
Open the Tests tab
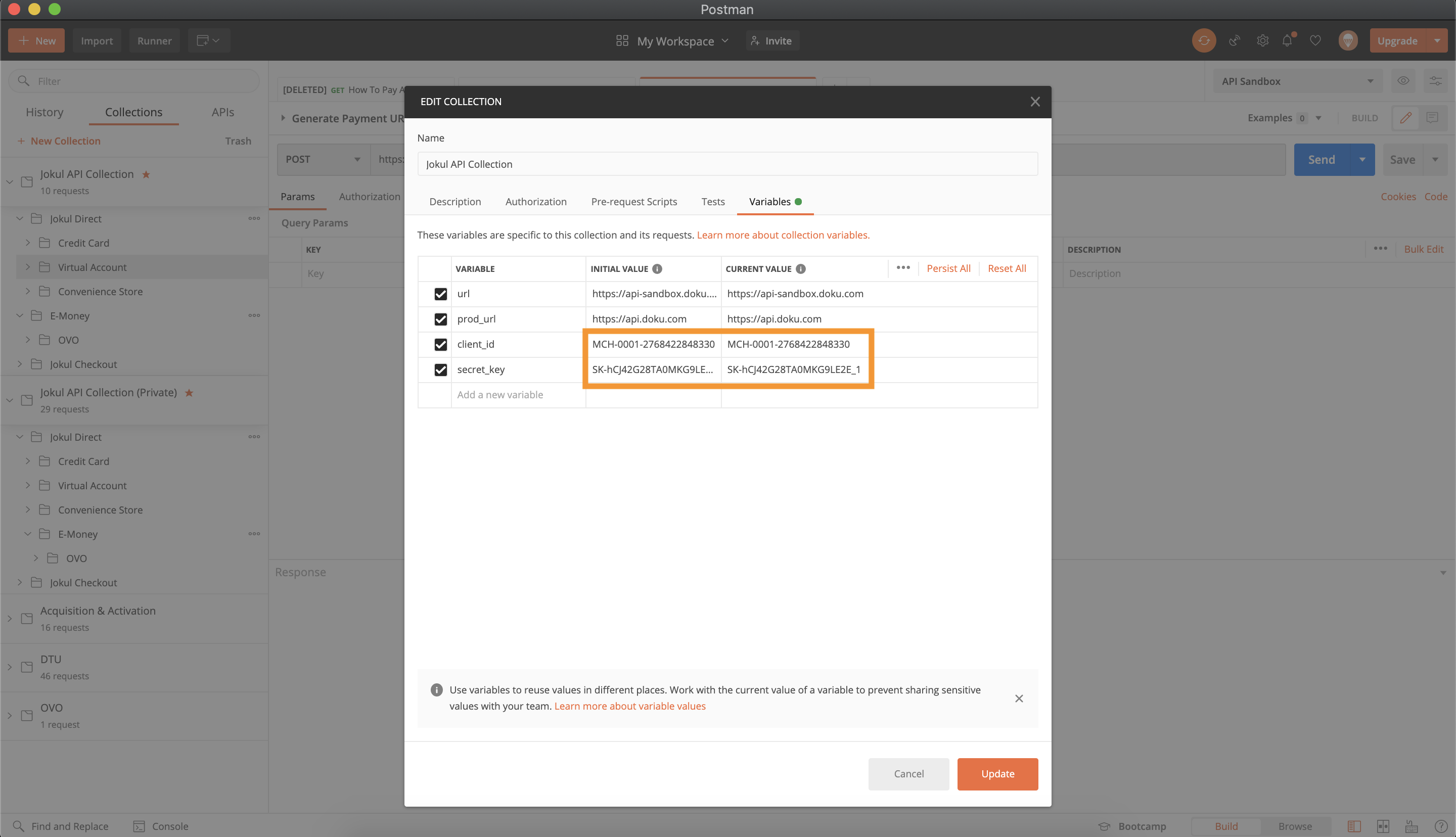click(713, 202)
